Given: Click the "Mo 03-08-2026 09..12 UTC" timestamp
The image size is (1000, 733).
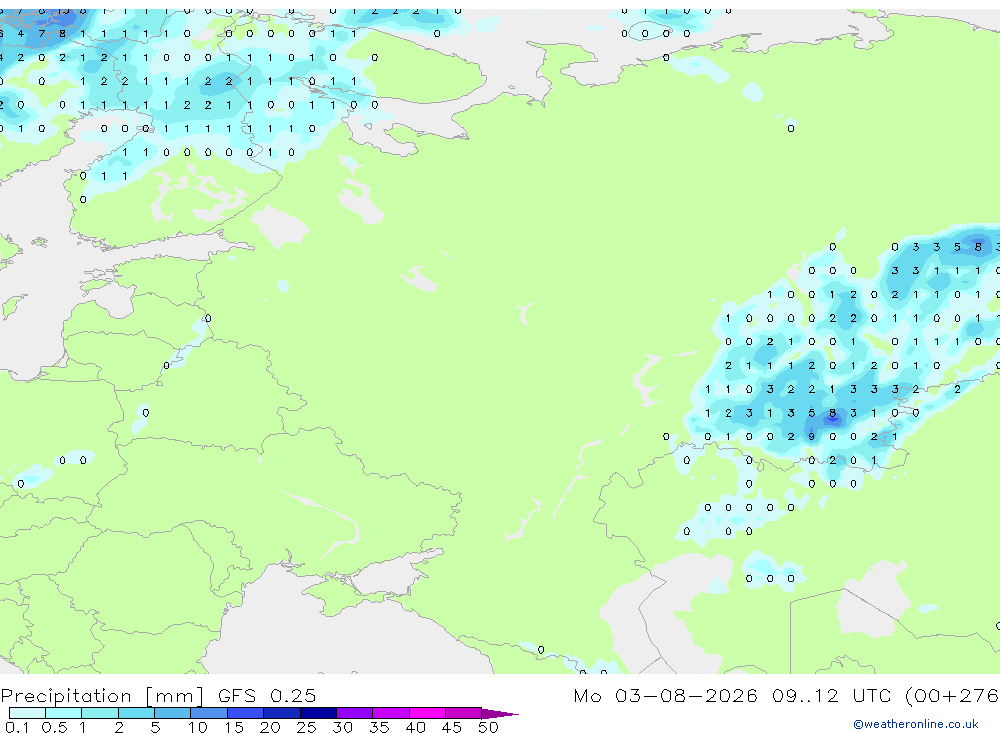Looking at the screenshot, I should point(735,695).
